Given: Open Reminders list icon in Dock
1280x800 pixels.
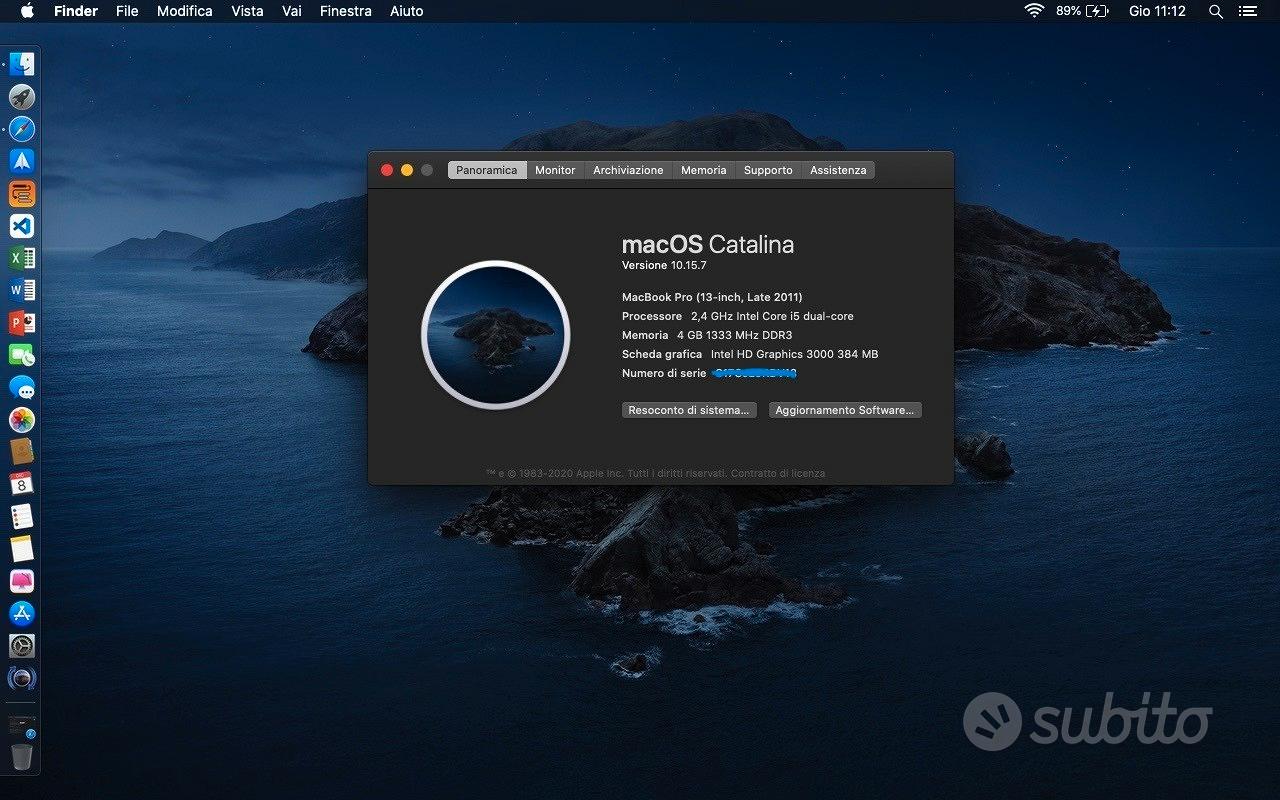Looking at the screenshot, I should (x=21, y=516).
